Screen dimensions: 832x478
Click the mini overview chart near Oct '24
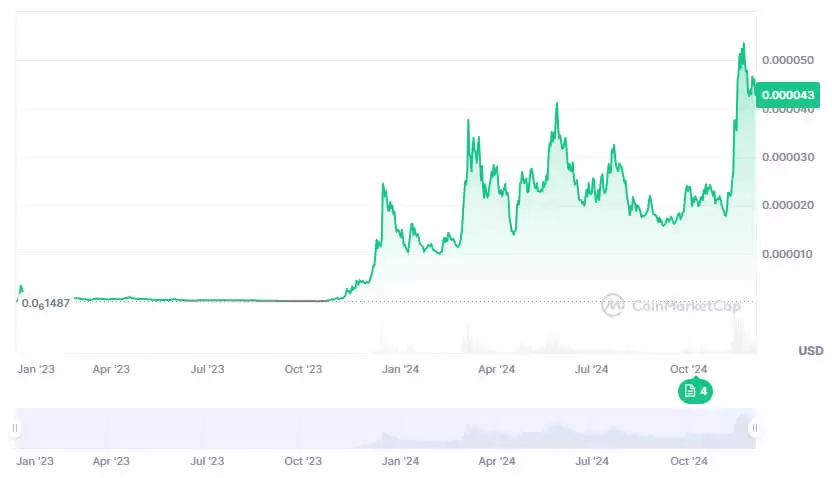click(x=688, y=430)
